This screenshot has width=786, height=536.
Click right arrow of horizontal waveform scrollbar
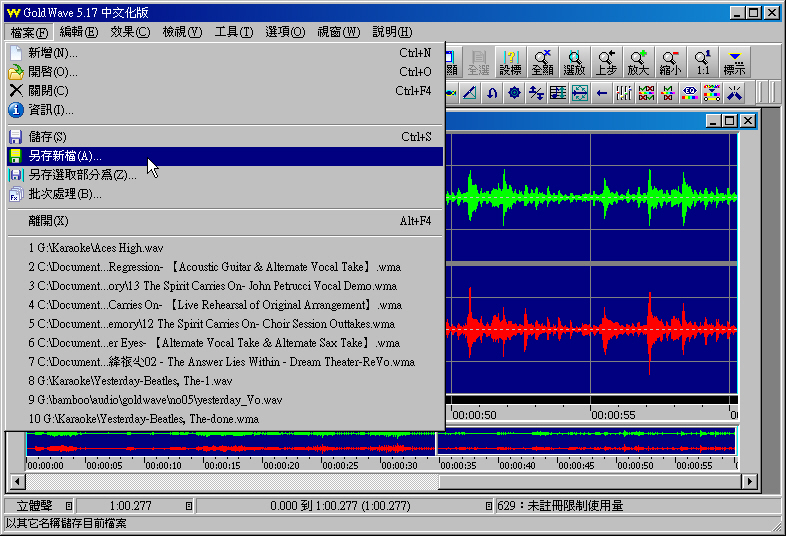(748, 482)
